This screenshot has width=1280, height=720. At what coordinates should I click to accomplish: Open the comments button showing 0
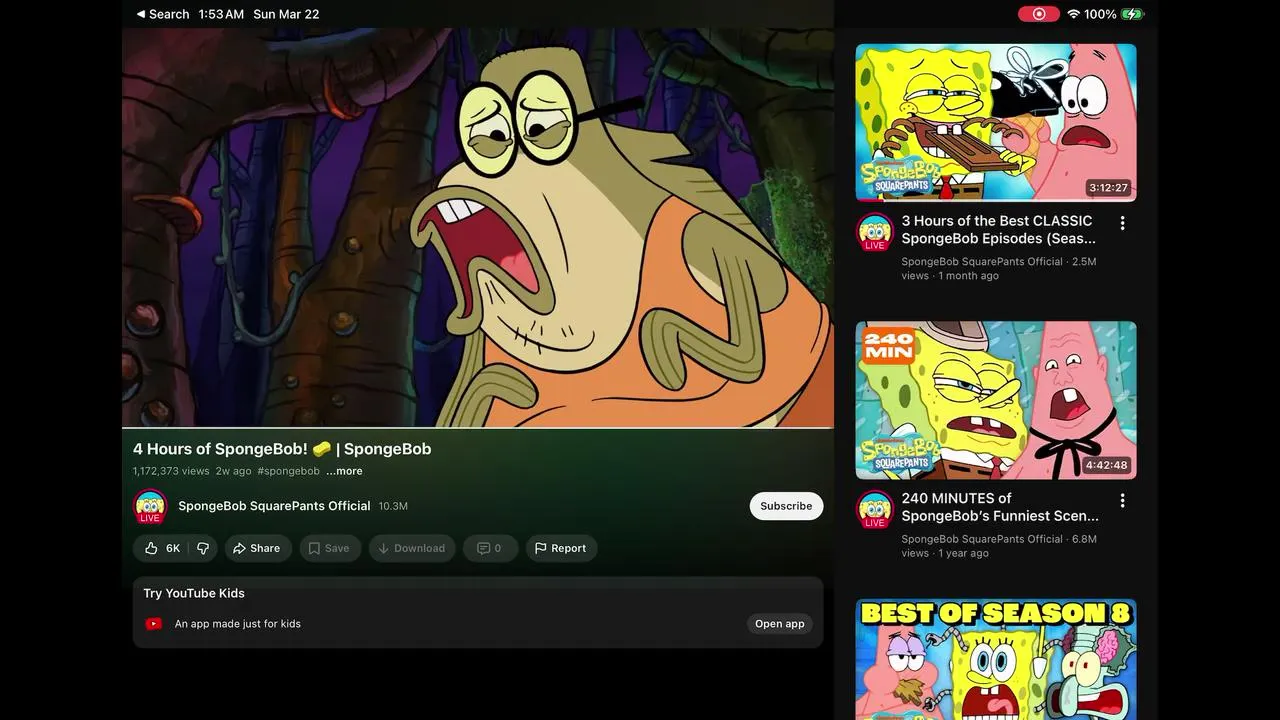coord(490,548)
